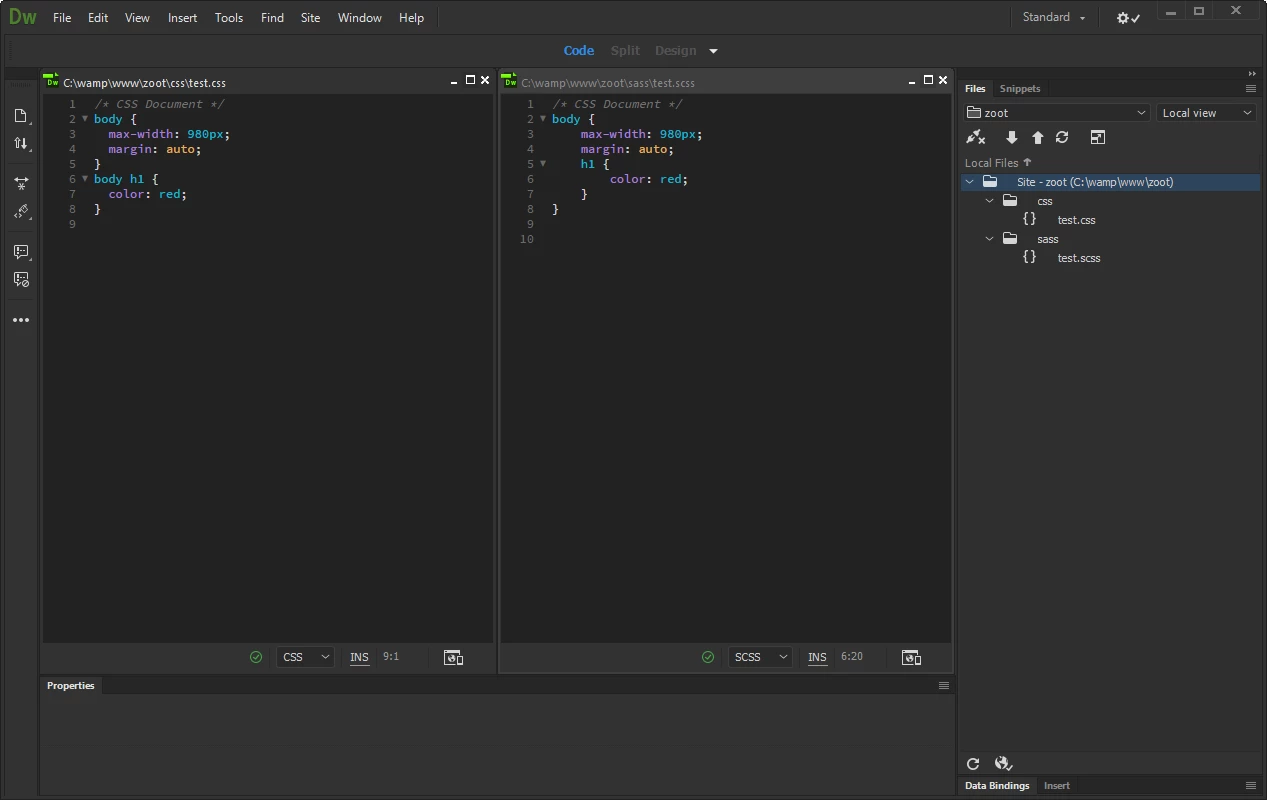Open the view mode dropdown arrow beside Design

coord(713,51)
